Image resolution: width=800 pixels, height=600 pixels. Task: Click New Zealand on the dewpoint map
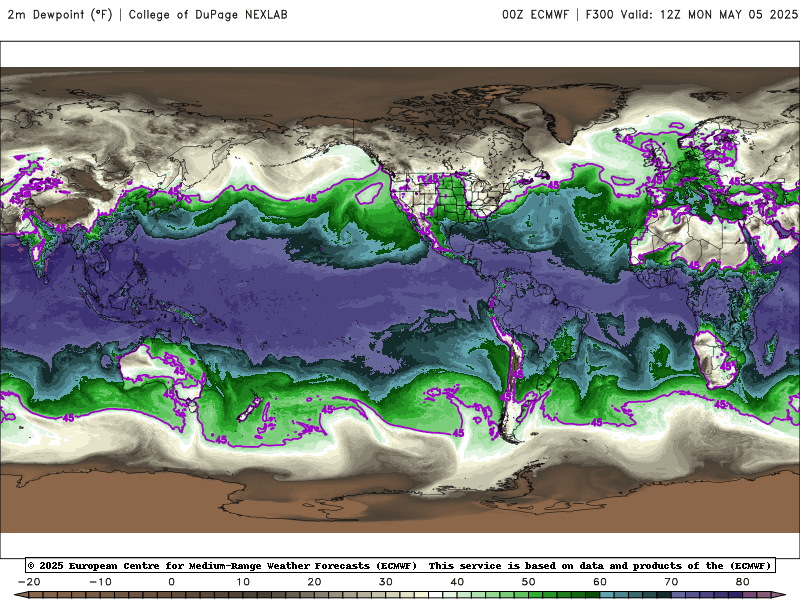click(250, 410)
